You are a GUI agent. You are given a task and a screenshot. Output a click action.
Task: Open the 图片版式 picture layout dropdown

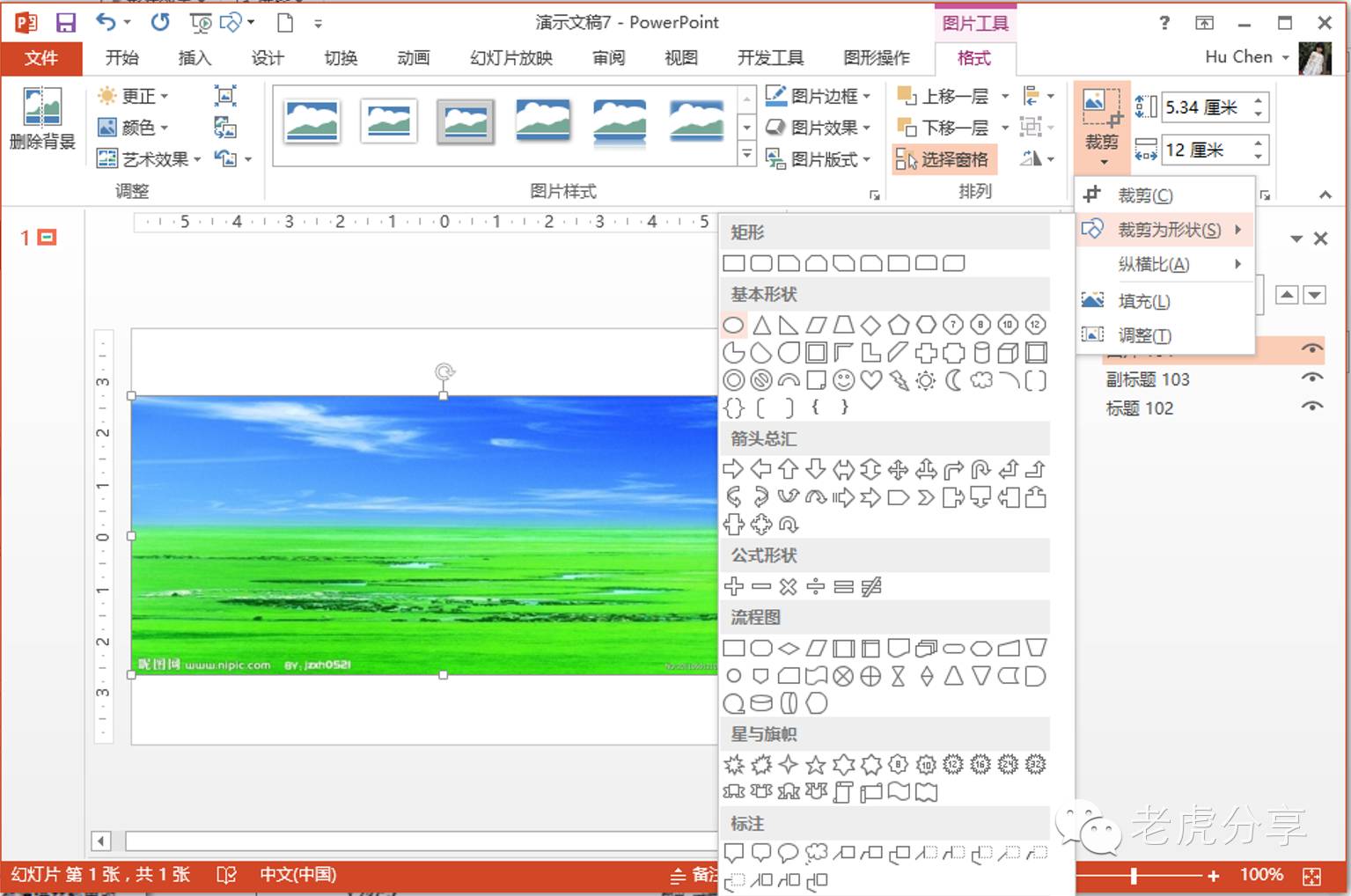(x=819, y=159)
